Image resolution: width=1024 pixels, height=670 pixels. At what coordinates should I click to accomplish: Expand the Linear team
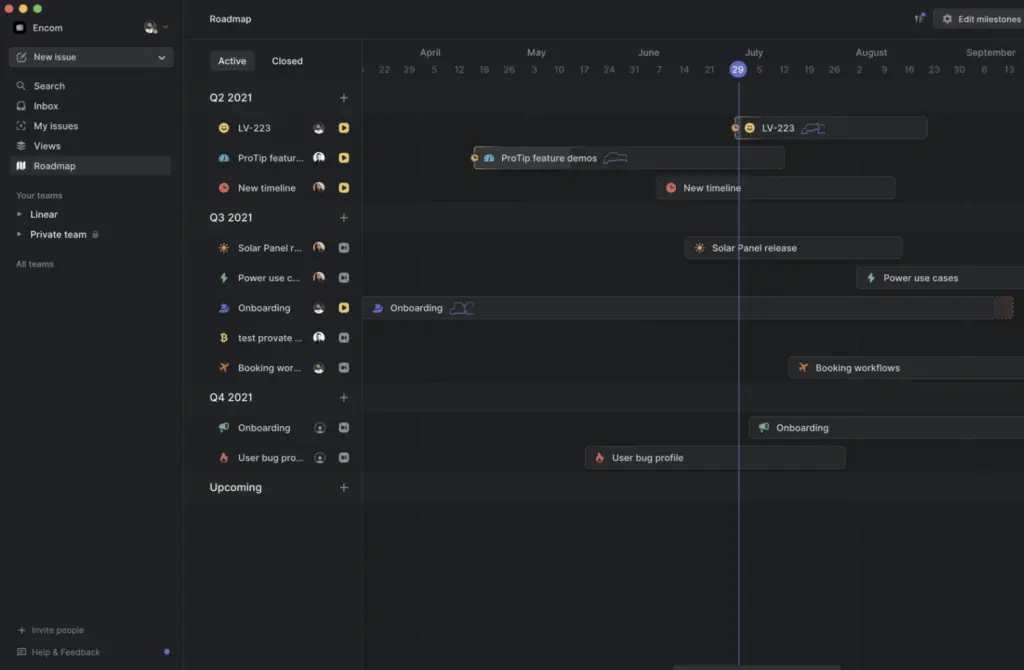coord(20,214)
